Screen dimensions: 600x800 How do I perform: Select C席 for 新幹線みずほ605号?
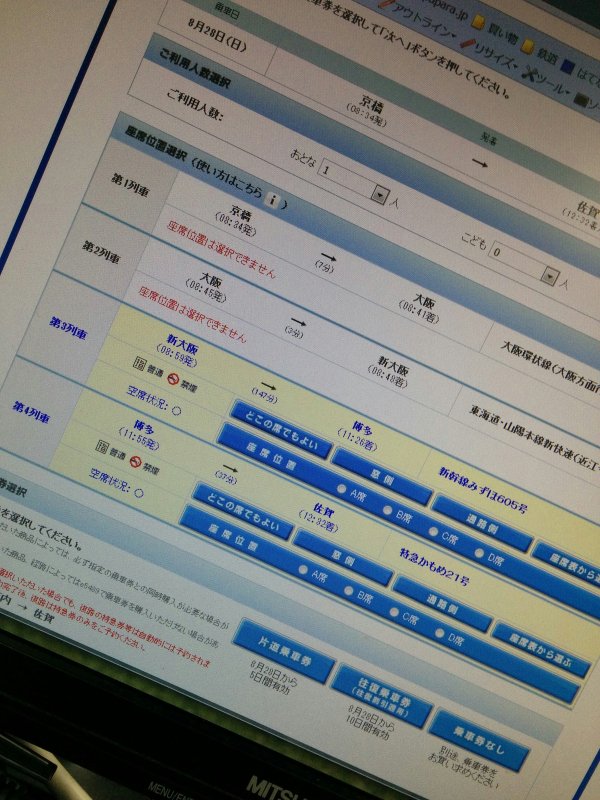(433, 532)
